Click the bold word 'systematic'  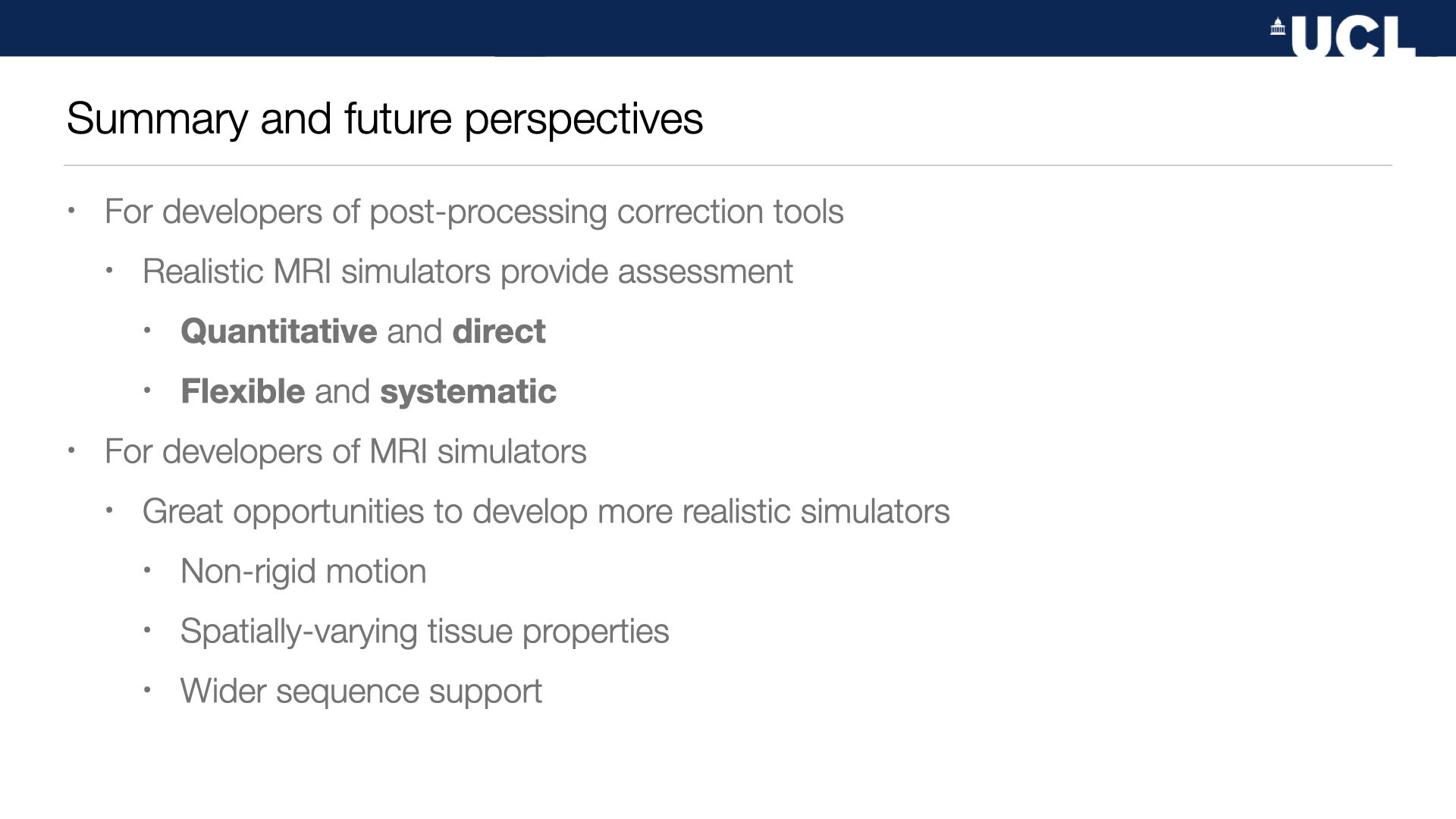coord(468,391)
